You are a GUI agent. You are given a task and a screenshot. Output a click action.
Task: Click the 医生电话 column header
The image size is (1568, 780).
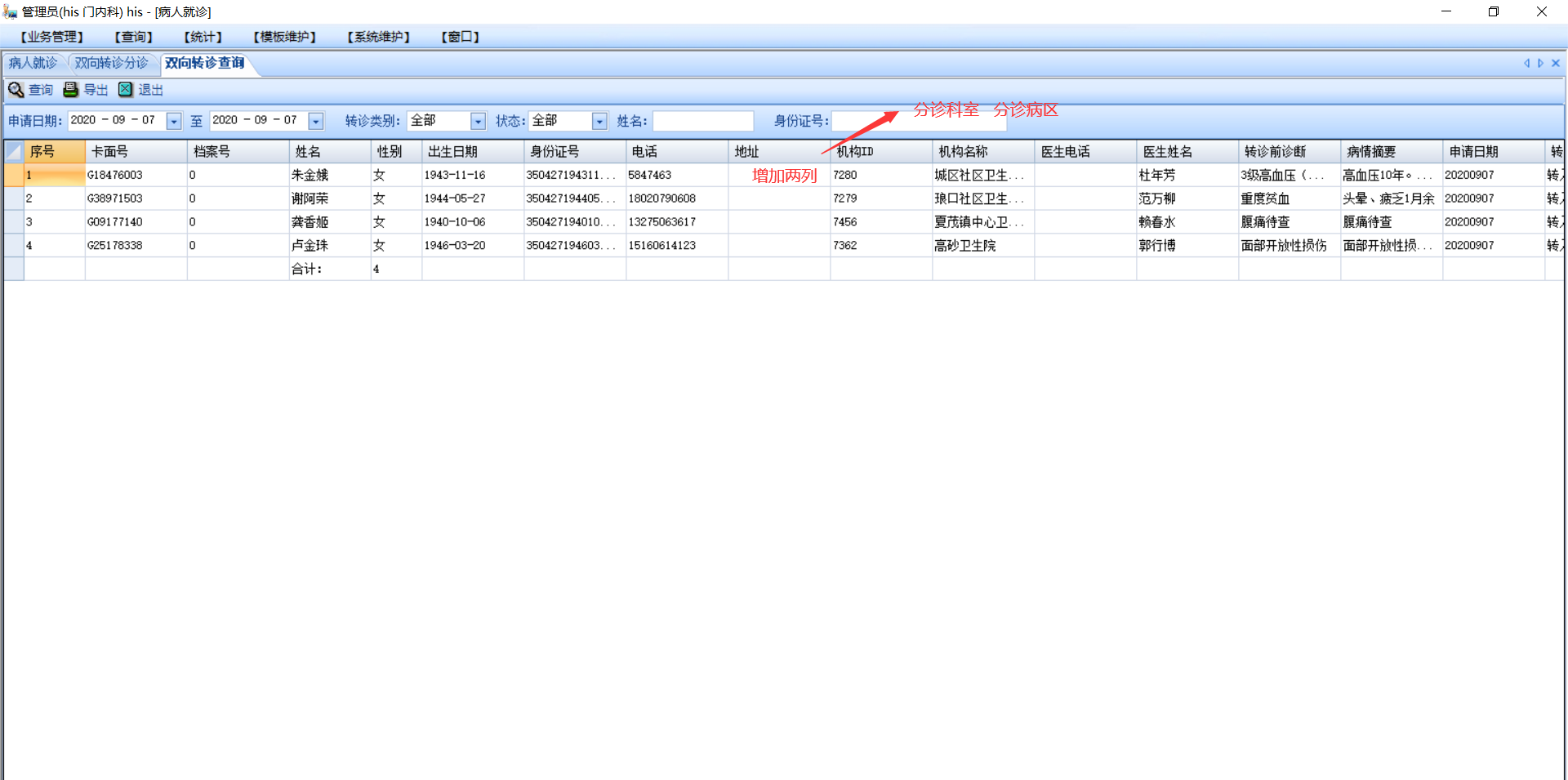(1085, 152)
